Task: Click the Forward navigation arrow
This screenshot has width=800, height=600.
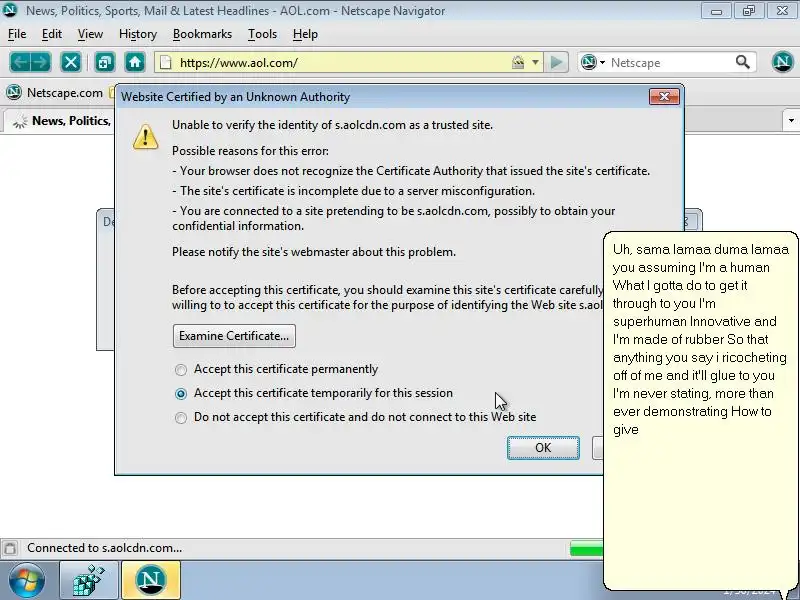Action: 41,63
